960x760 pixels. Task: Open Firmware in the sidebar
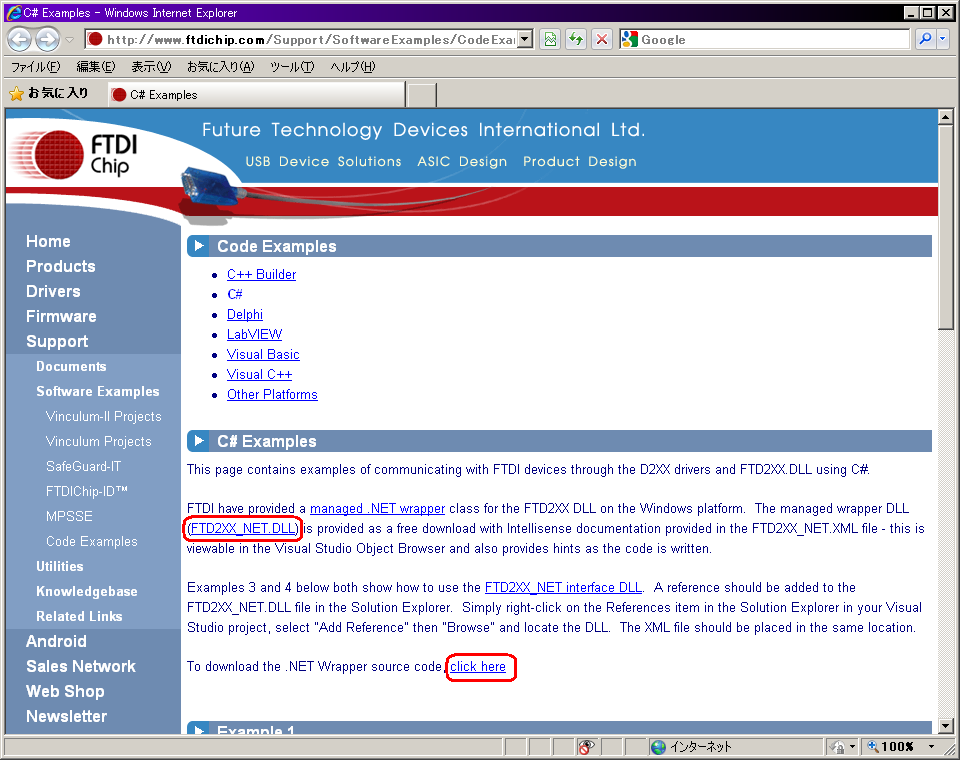click(61, 317)
